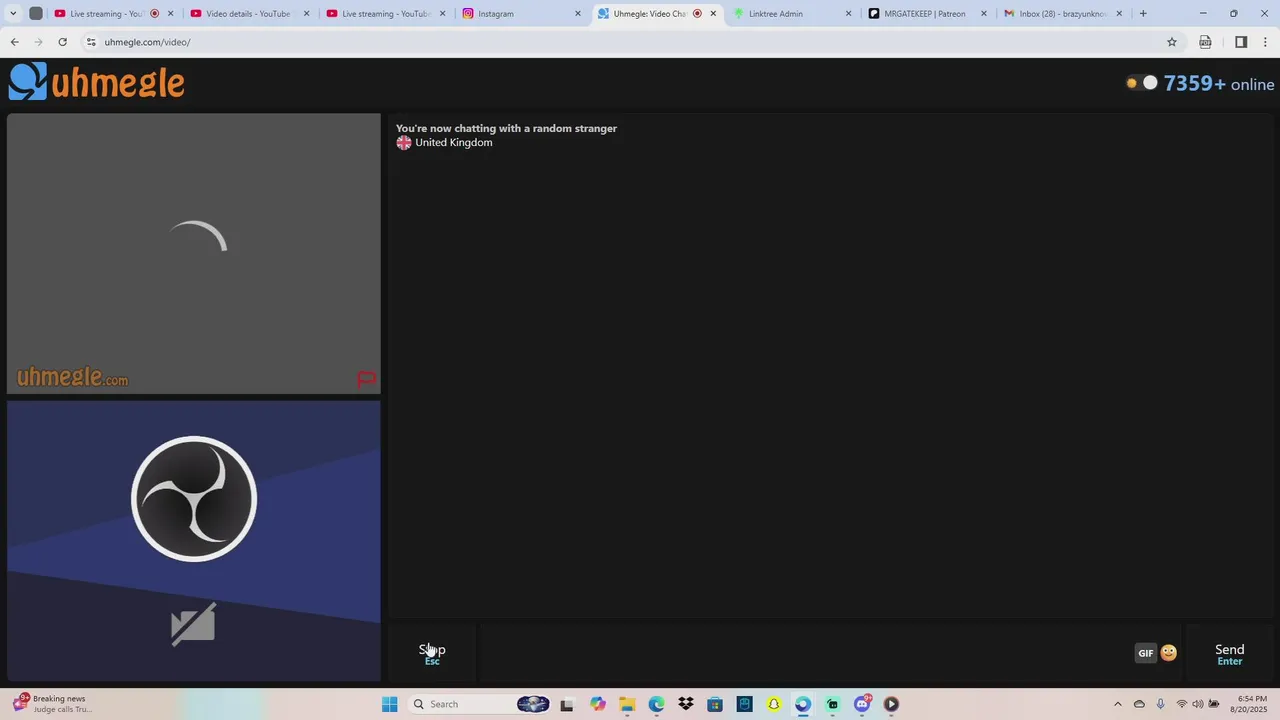Show hidden system tray icons
1280x720 pixels.
pyautogui.click(x=1118, y=704)
